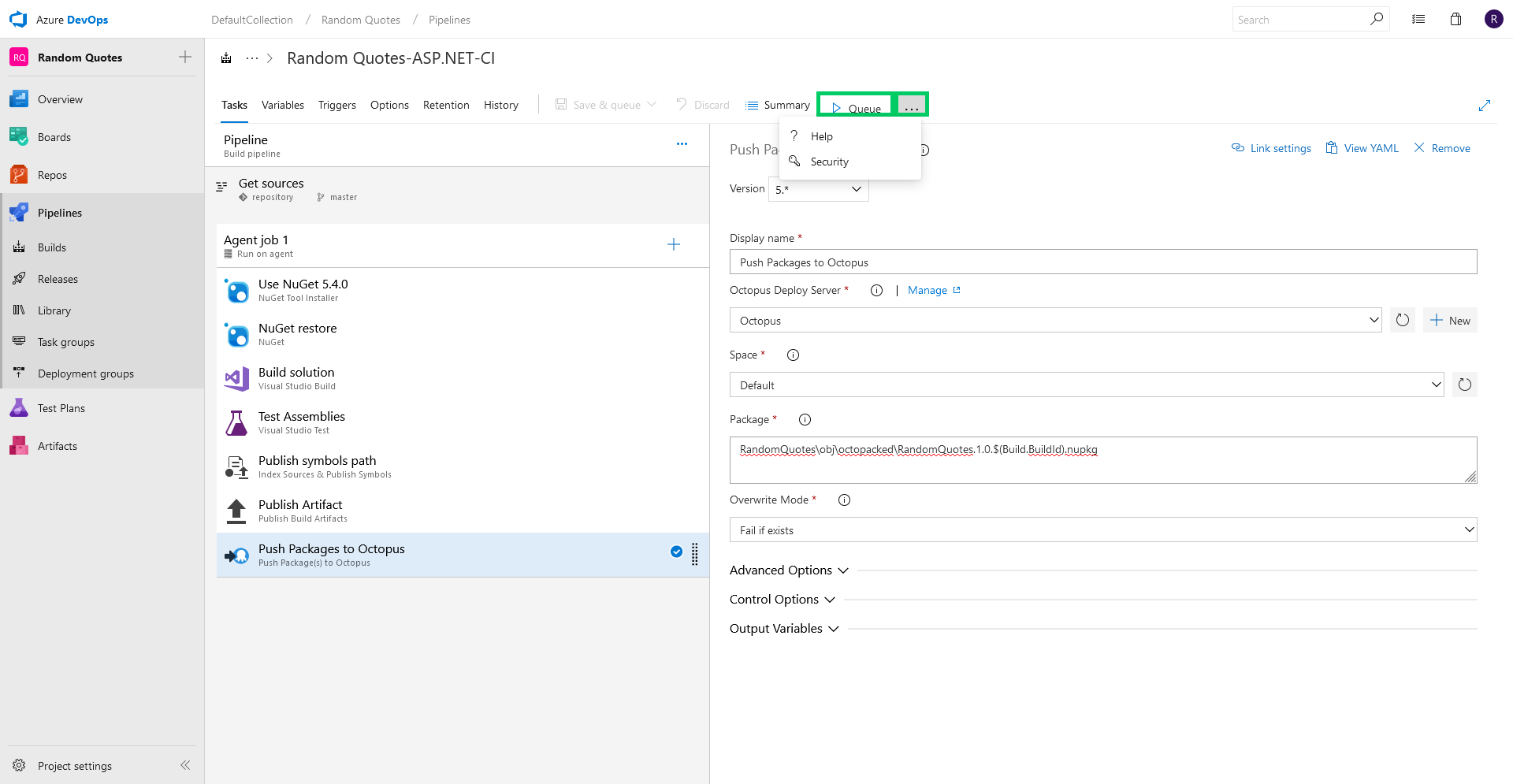Switch to the Triggers tab
1513x784 pixels.
pyautogui.click(x=337, y=105)
